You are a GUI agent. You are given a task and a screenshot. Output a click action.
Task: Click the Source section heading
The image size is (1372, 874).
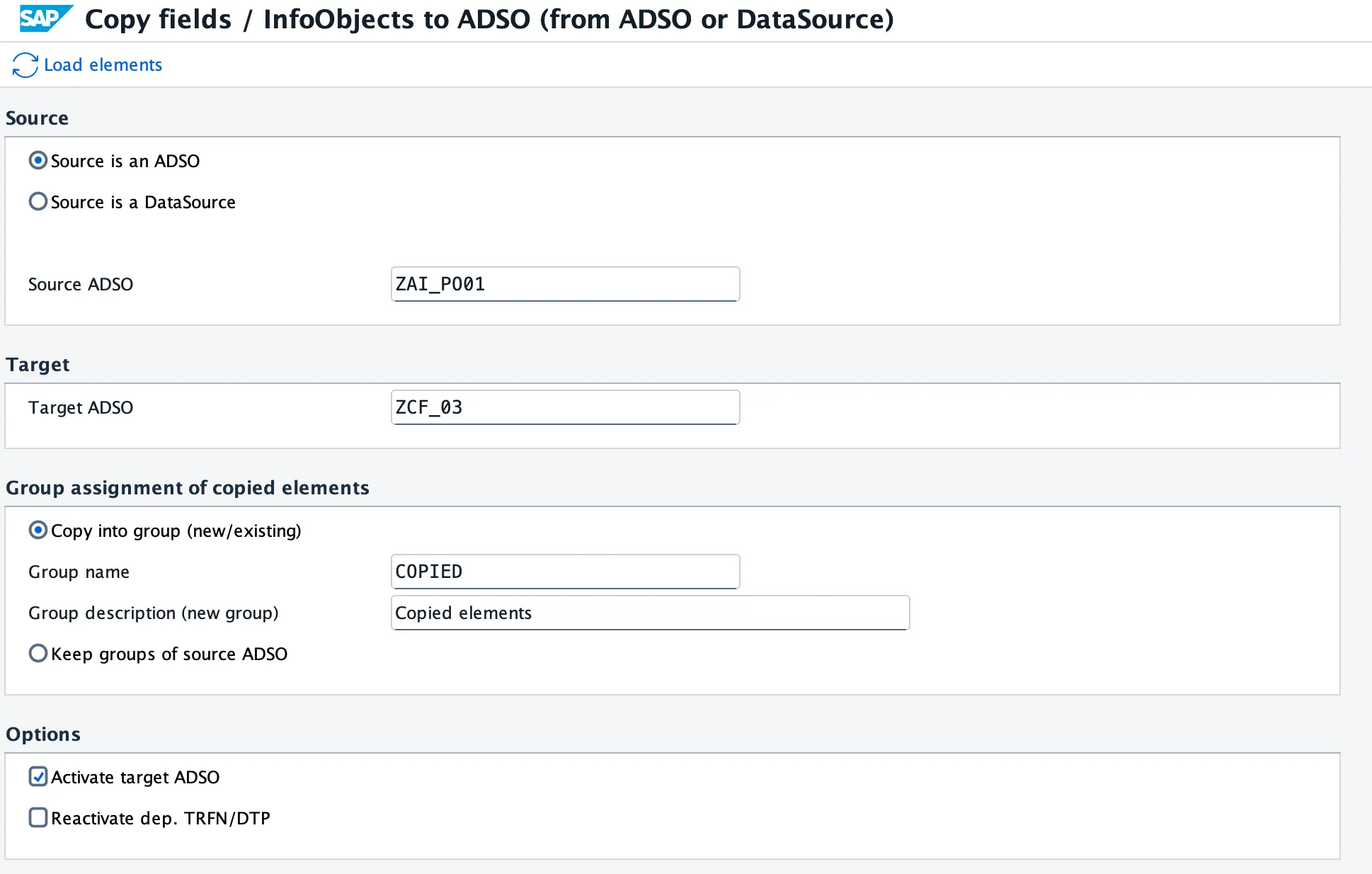pos(37,118)
